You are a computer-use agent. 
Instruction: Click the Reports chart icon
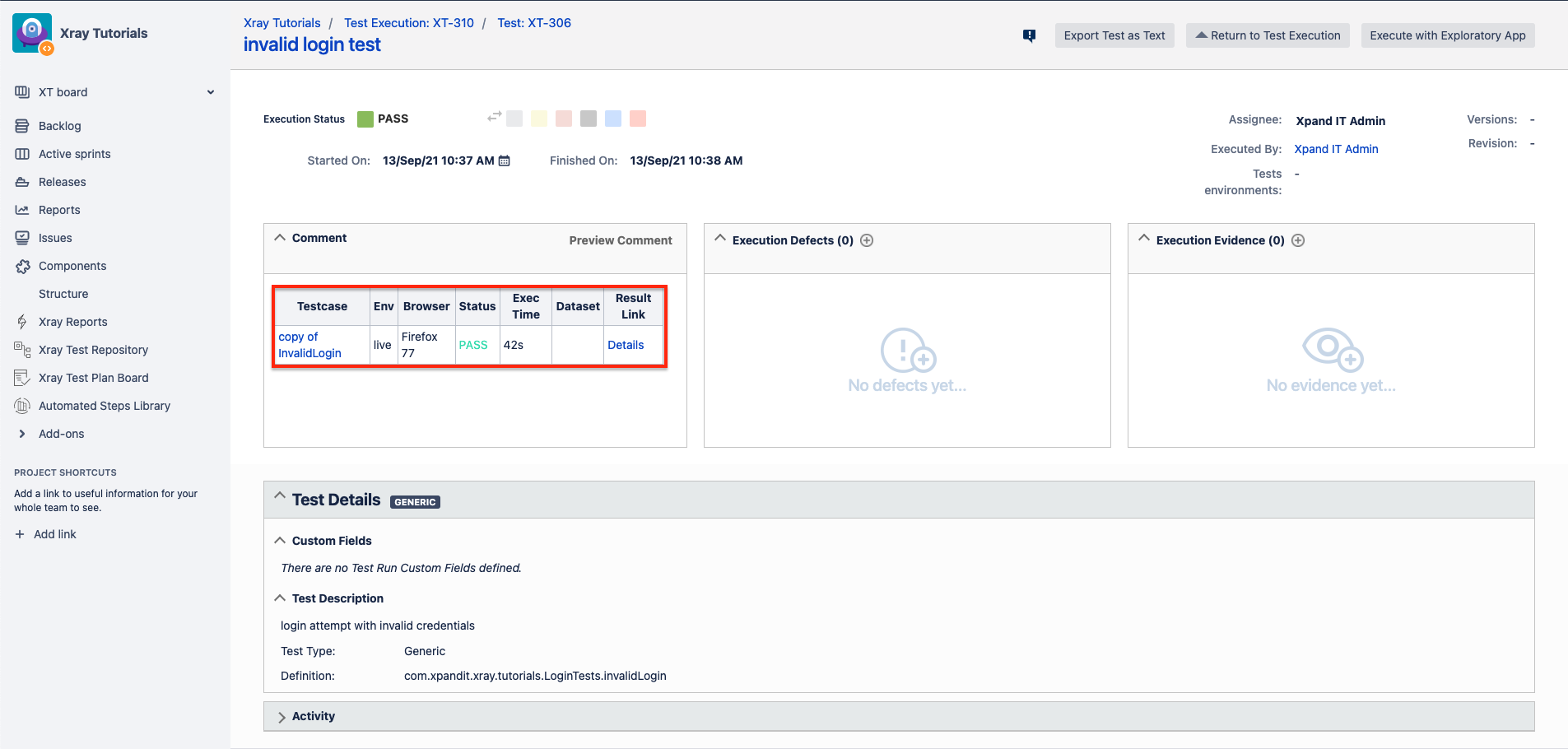(22, 210)
